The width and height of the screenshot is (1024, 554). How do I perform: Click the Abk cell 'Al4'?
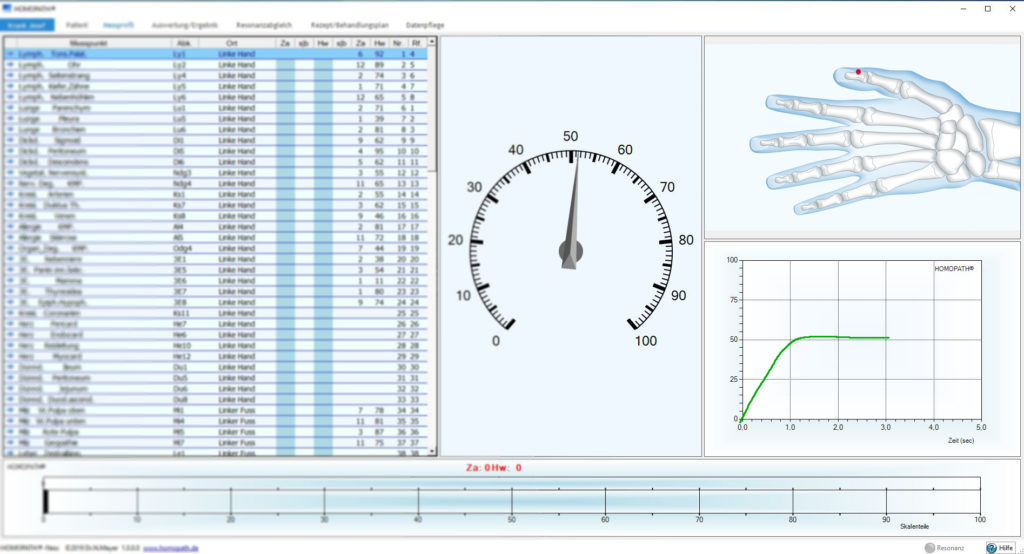pos(178,227)
